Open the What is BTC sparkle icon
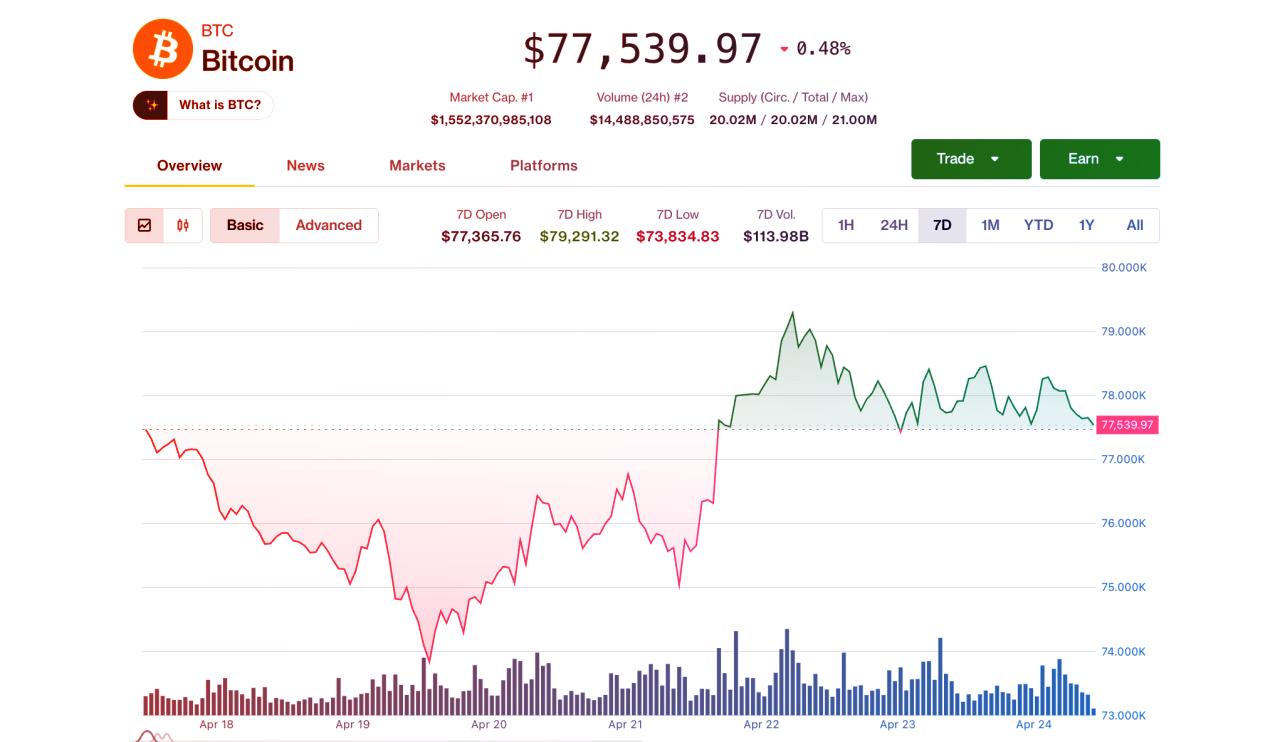Screen dimensions: 1280x742 click(x=150, y=104)
